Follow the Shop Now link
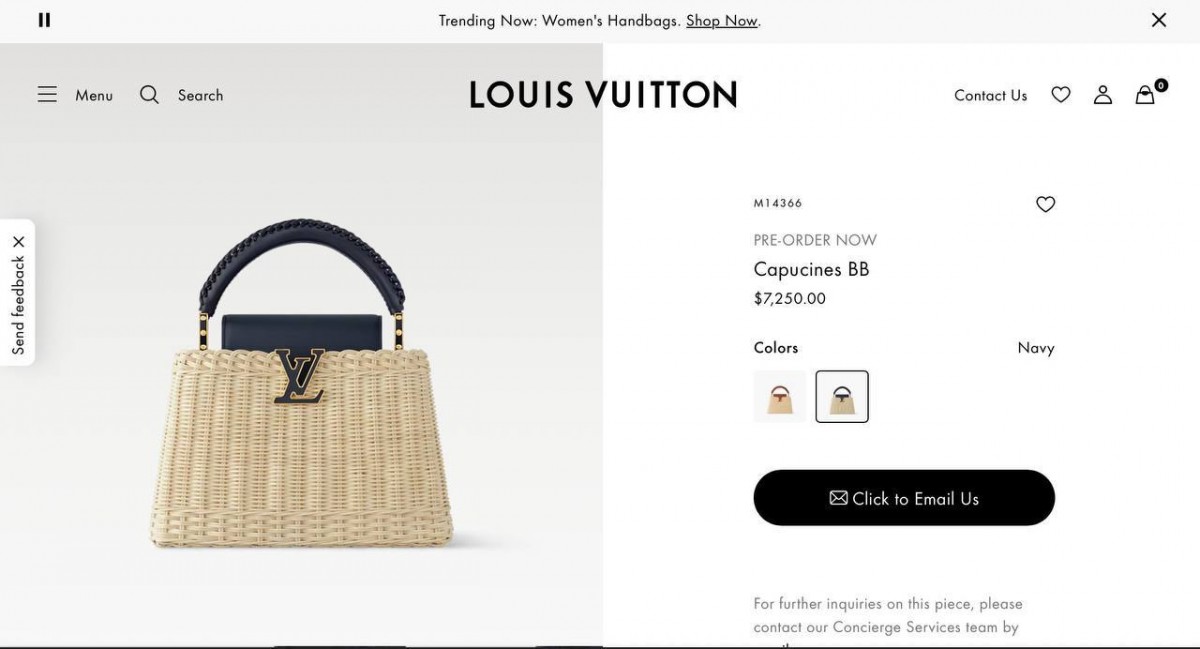The width and height of the screenshot is (1200, 649). (722, 20)
